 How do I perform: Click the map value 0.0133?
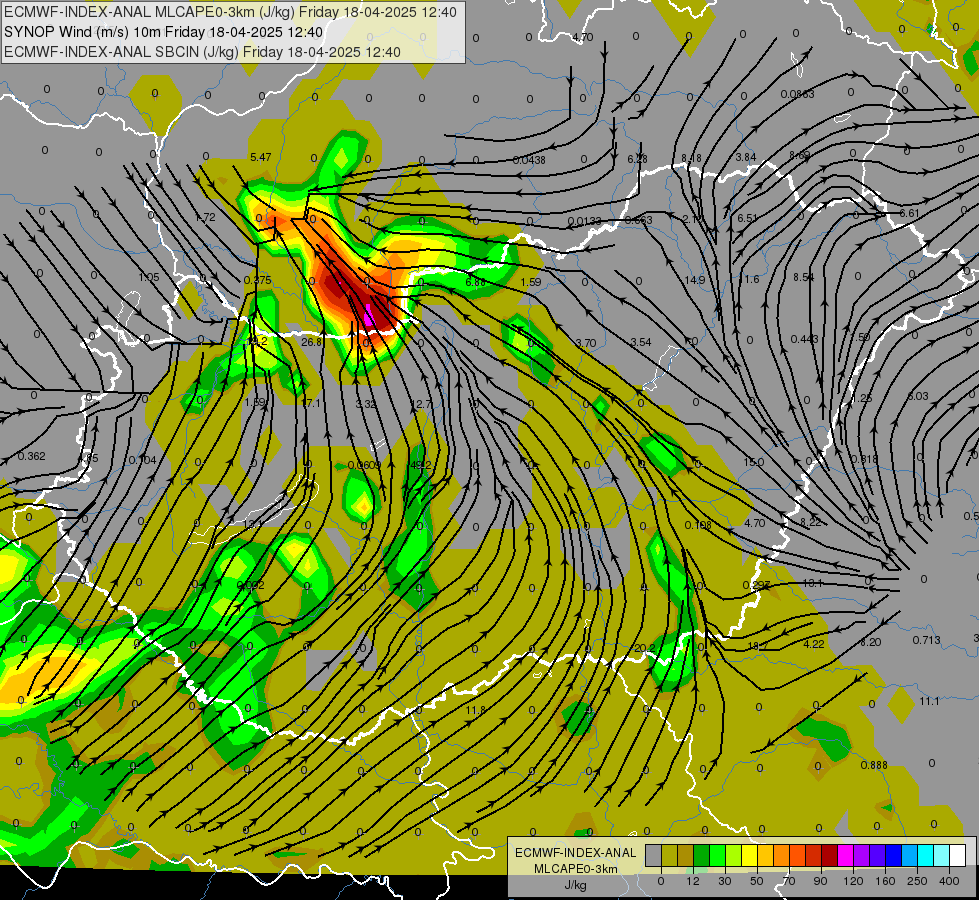tap(584, 221)
